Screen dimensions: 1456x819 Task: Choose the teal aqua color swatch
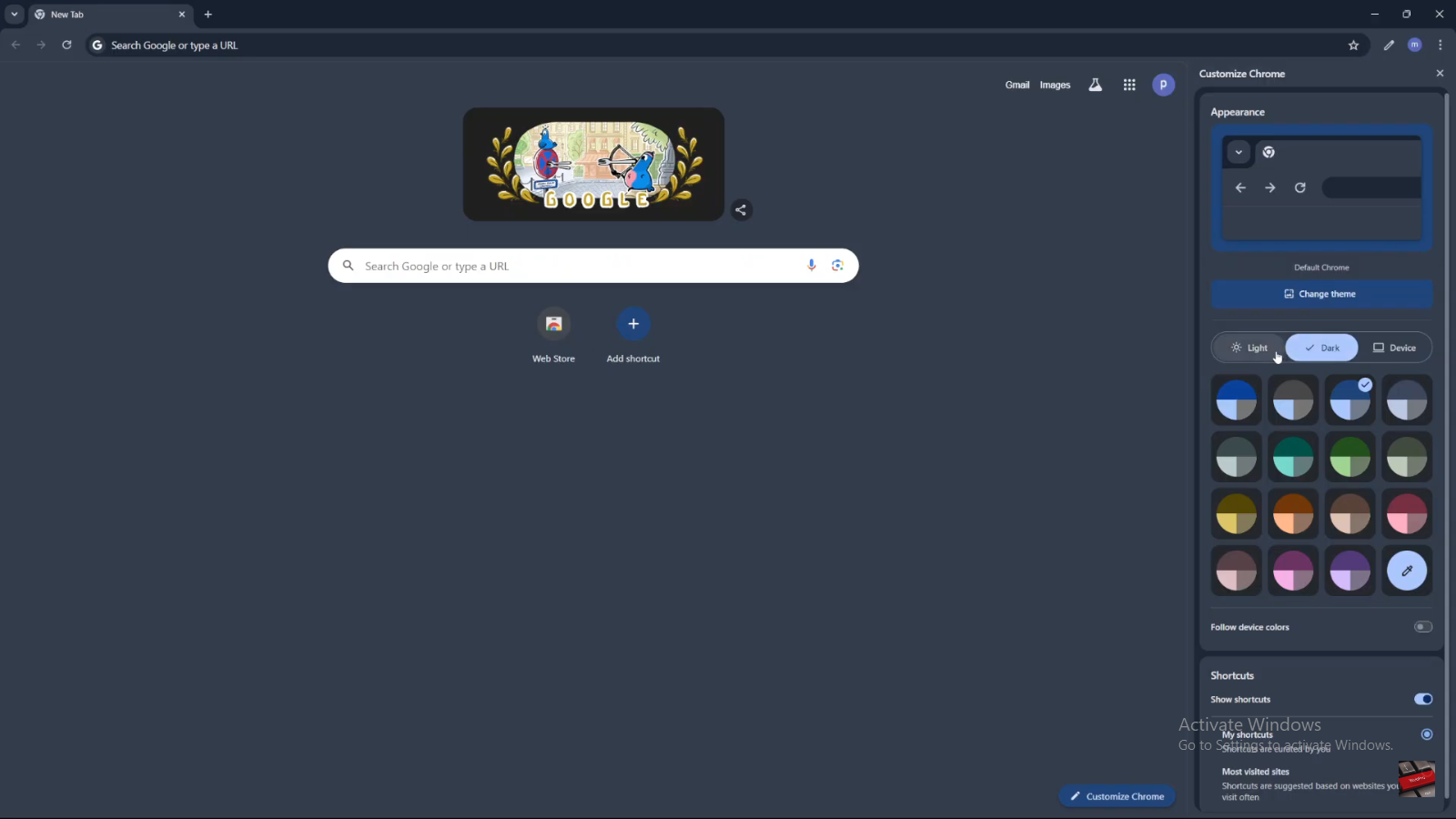[1293, 457]
